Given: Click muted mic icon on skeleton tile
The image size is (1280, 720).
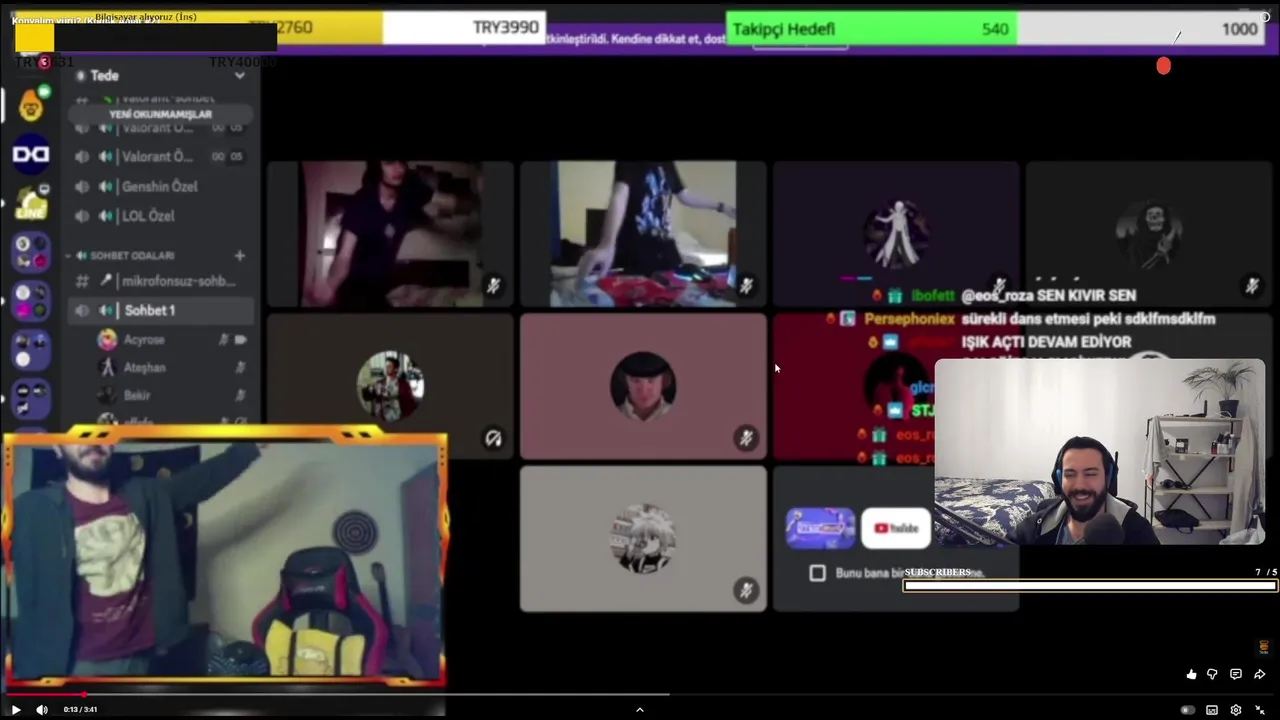Looking at the screenshot, I should [x=1251, y=286].
